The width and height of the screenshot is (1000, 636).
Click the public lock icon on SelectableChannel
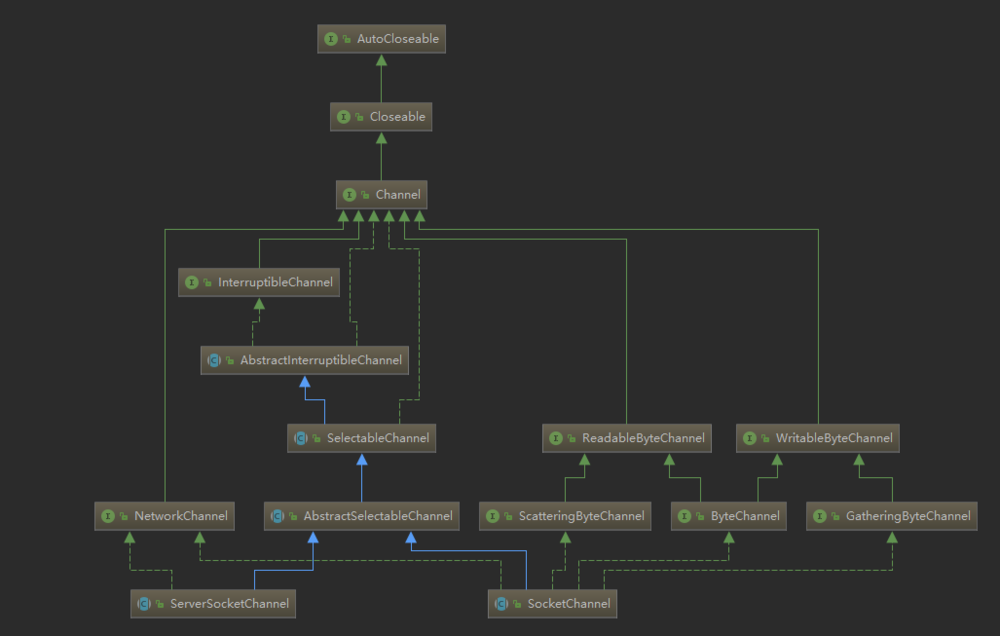click(x=316, y=439)
